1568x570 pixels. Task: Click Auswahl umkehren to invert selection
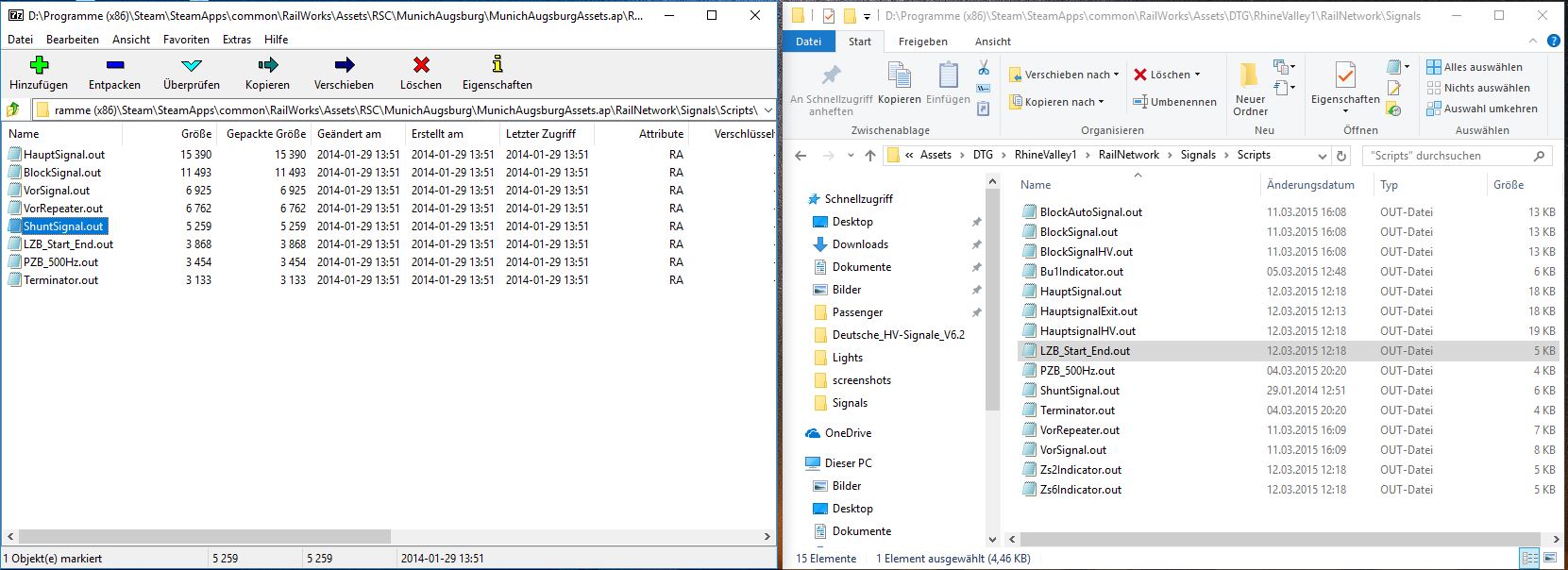[x=1481, y=109]
